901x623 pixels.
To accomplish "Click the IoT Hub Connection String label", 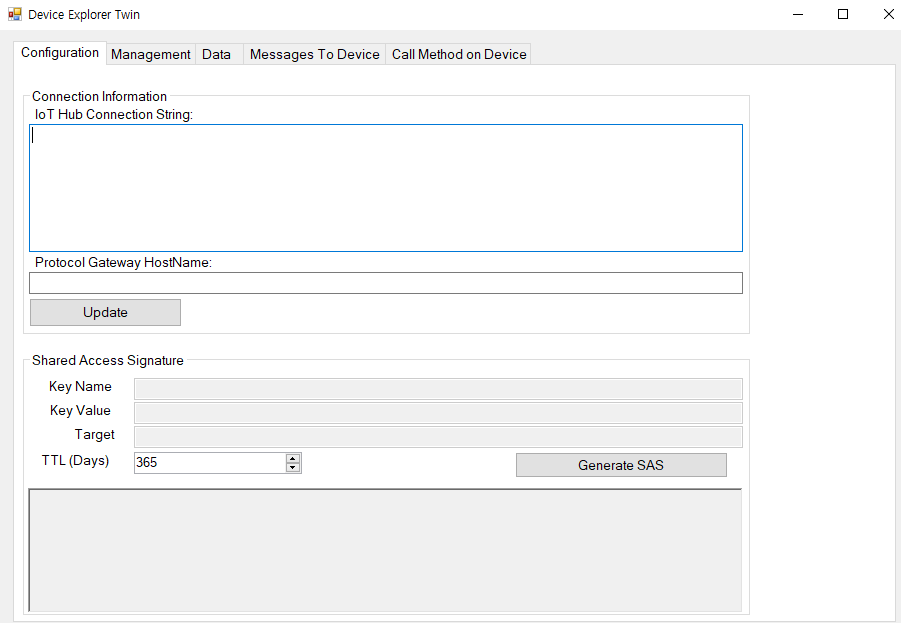I will pos(114,114).
